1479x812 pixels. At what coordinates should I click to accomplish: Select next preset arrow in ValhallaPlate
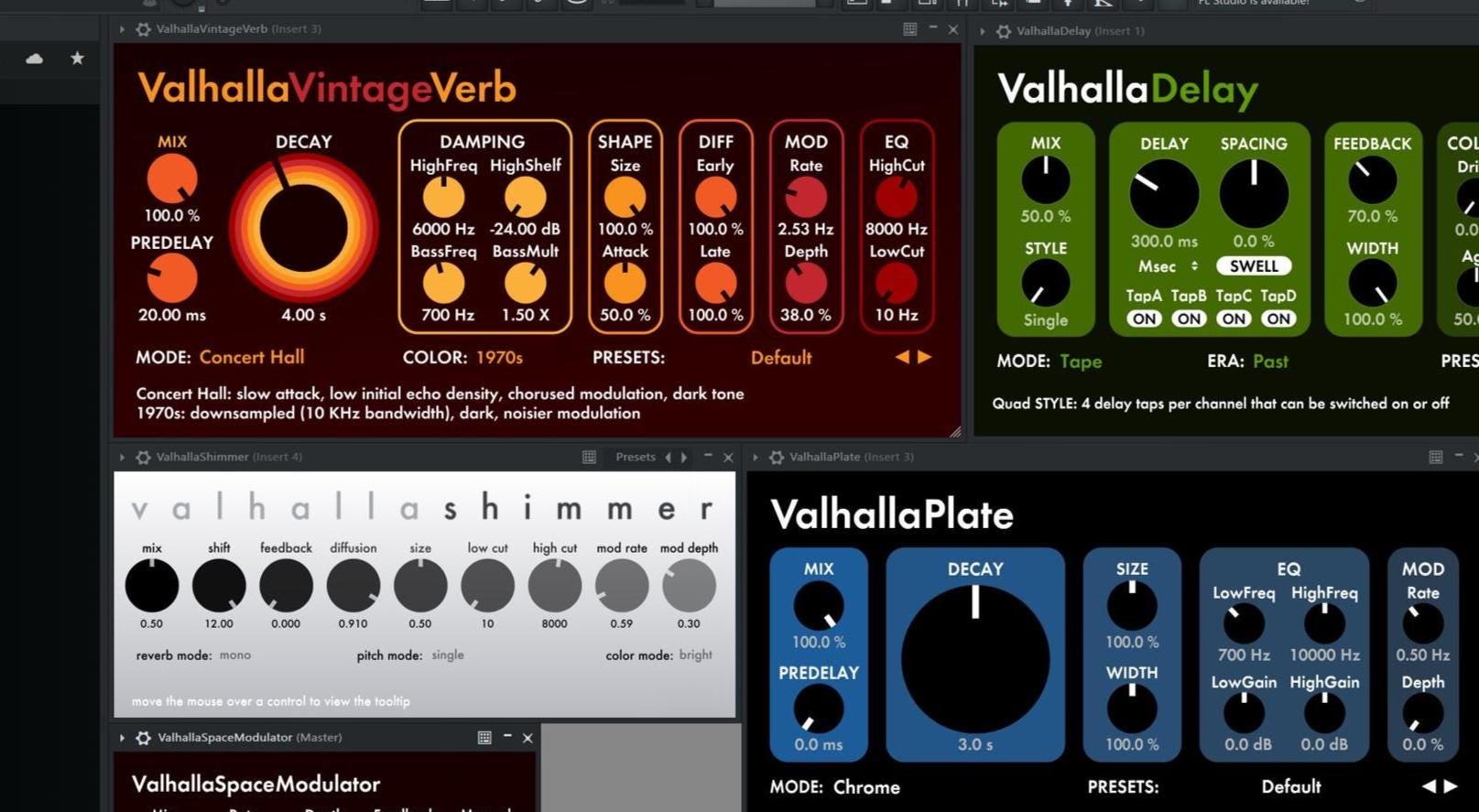tap(1451, 786)
